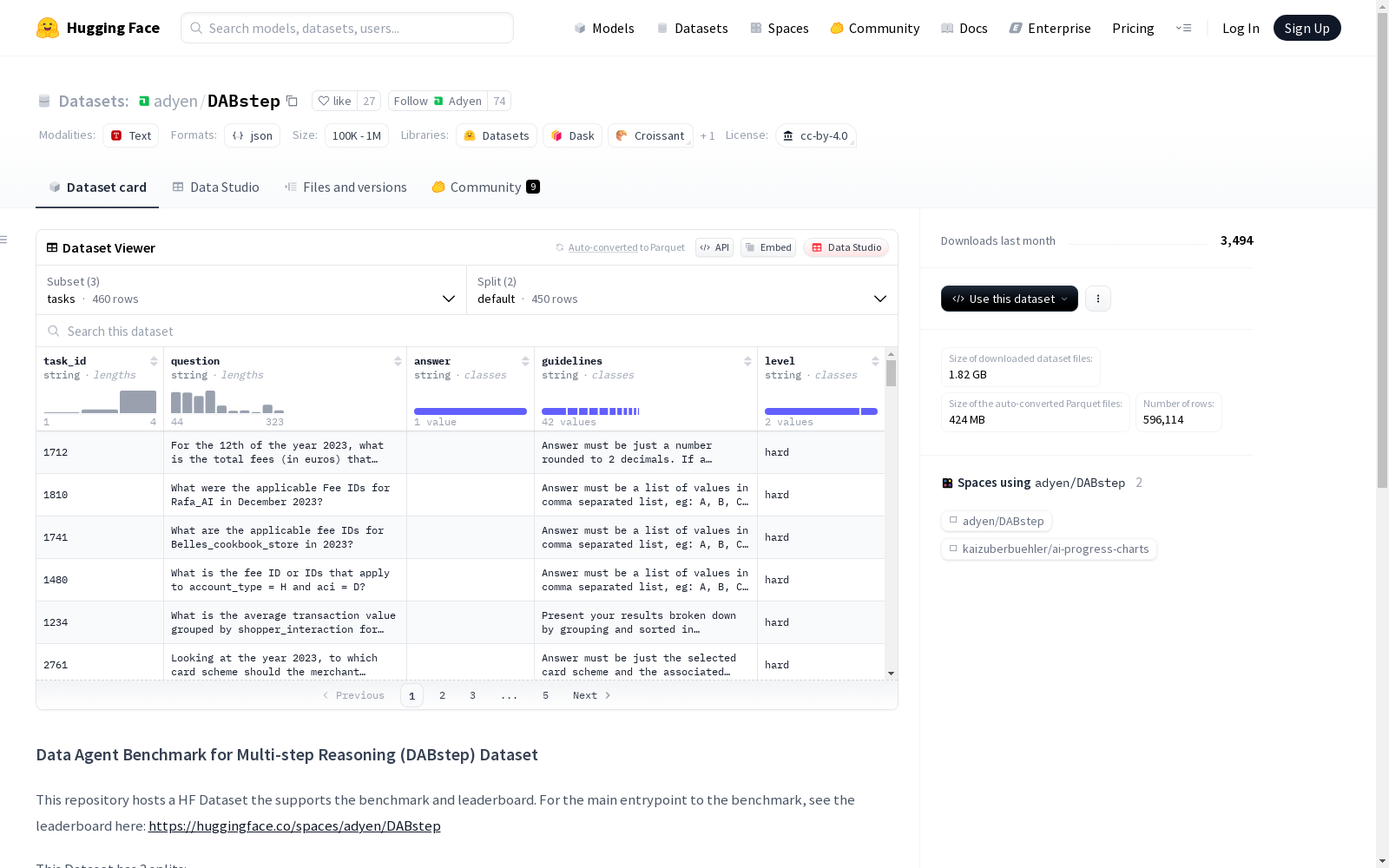The width and height of the screenshot is (1389, 868).
Task: Open the Use this dataset dropdown
Action: click(1010, 299)
